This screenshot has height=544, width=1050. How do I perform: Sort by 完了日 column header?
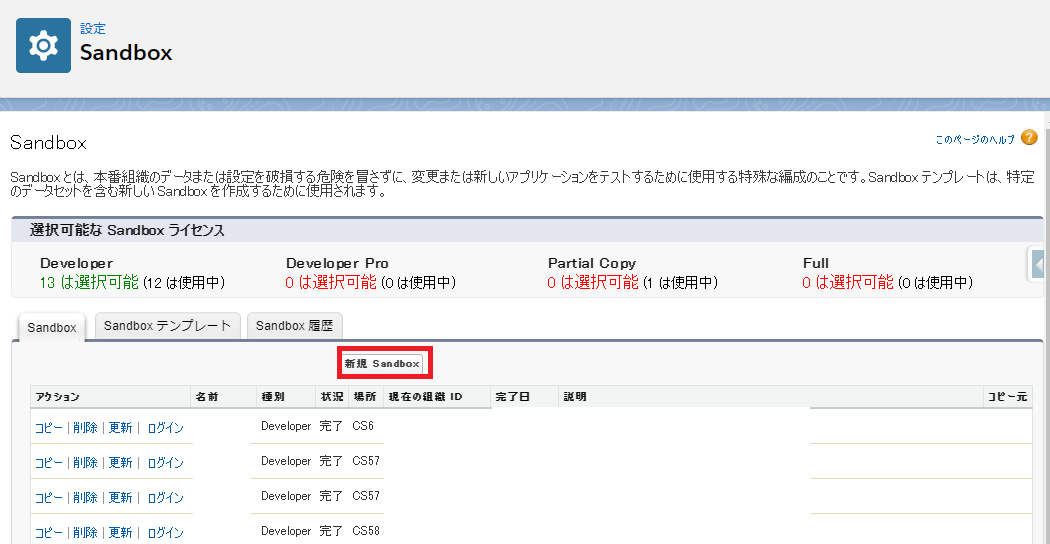tap(524, 397)
